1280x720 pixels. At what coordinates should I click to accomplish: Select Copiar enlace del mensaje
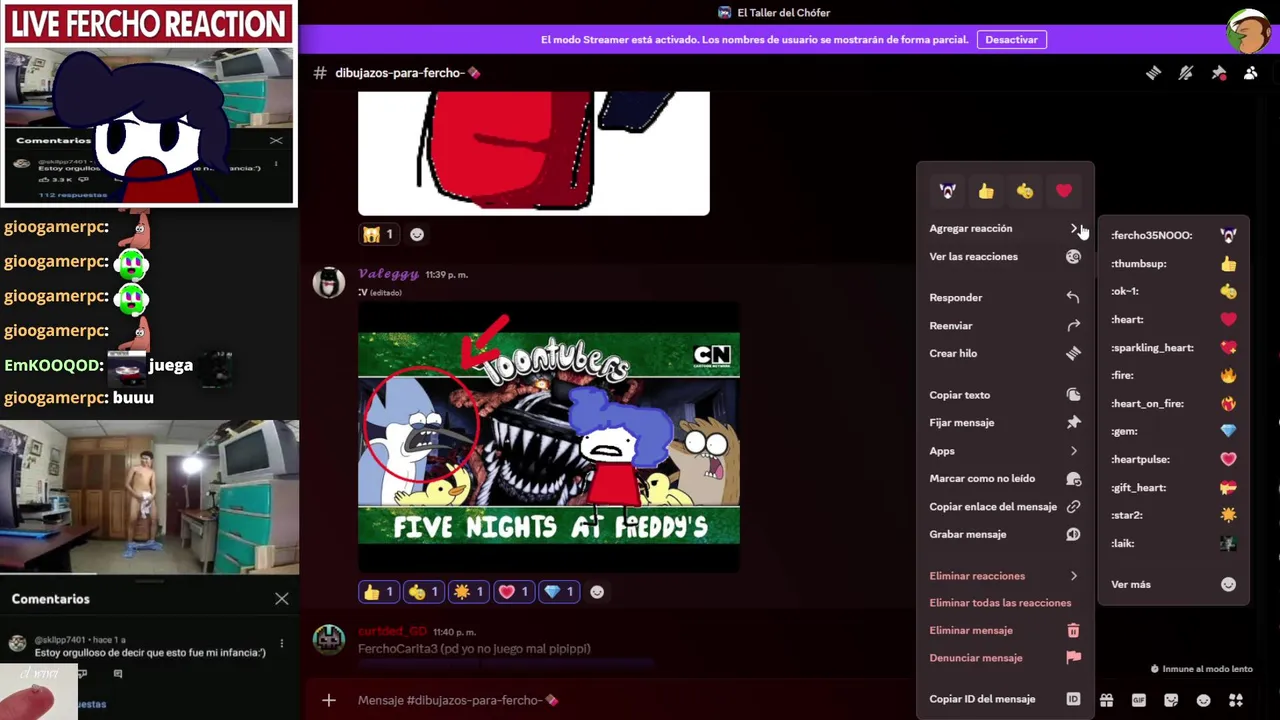pyautogui.click(x=1005, y=507)
